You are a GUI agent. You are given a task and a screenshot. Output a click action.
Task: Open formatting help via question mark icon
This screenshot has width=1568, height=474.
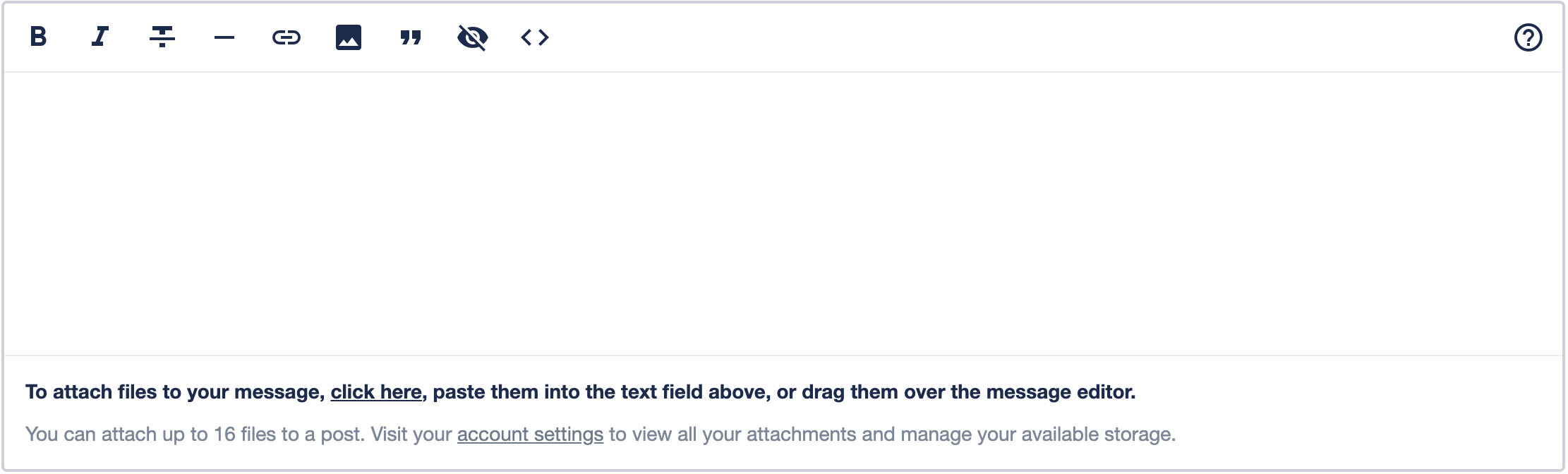1528,37
